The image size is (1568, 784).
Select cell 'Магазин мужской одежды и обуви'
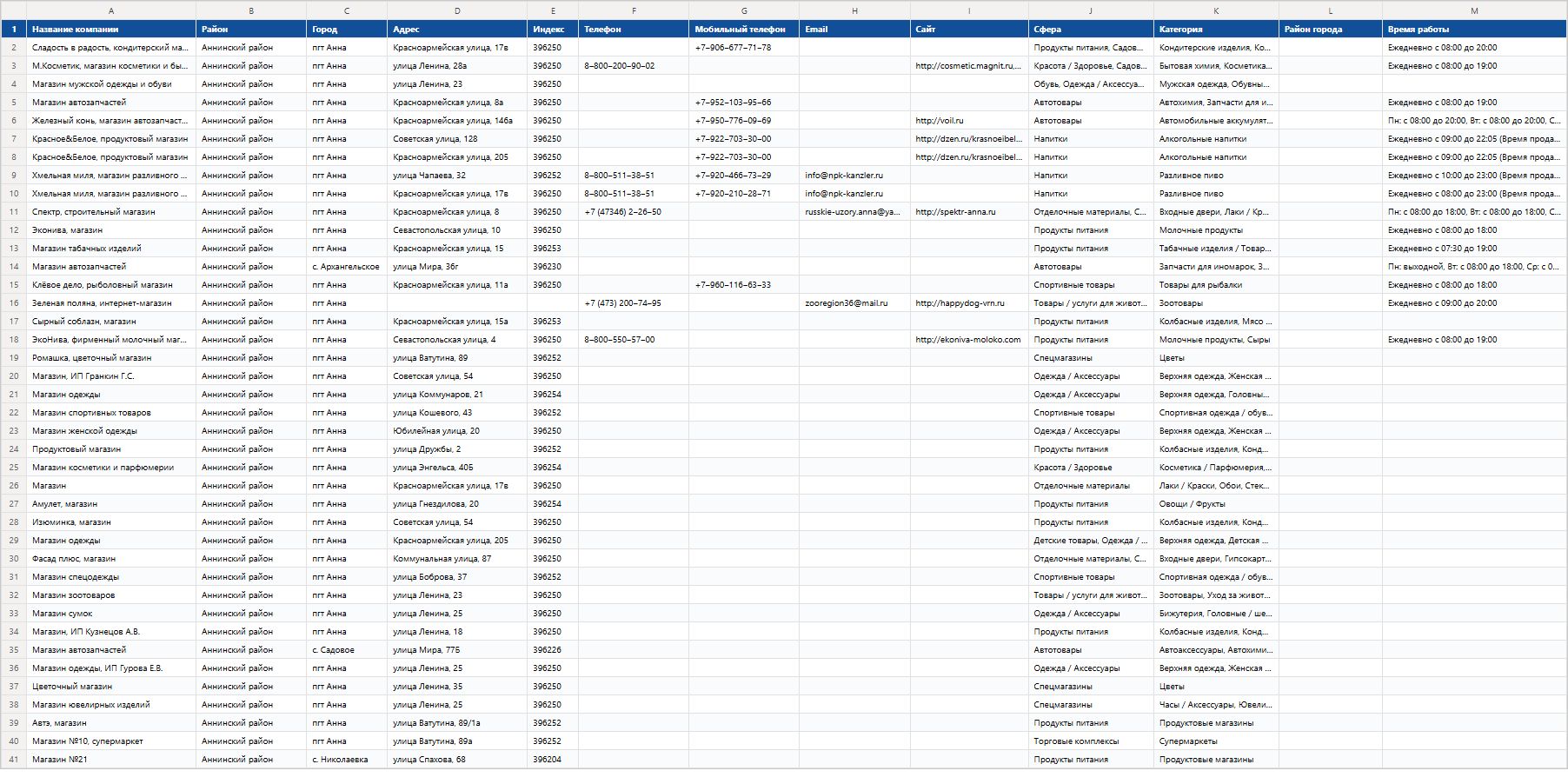[111, 83]
